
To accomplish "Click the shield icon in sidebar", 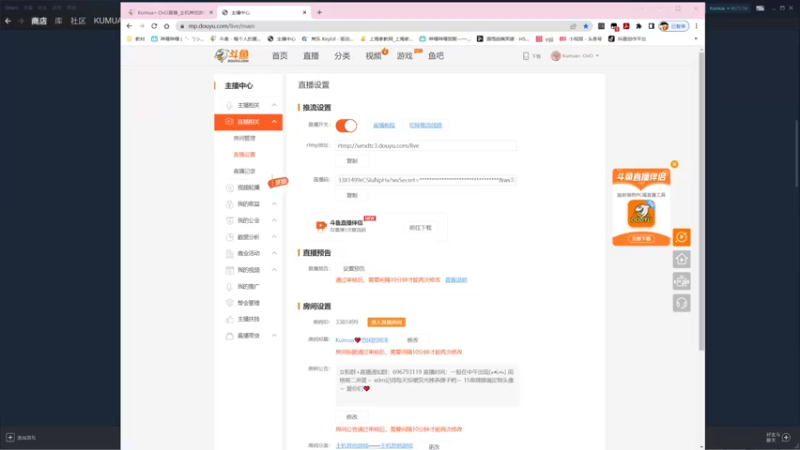I will 230,303.
